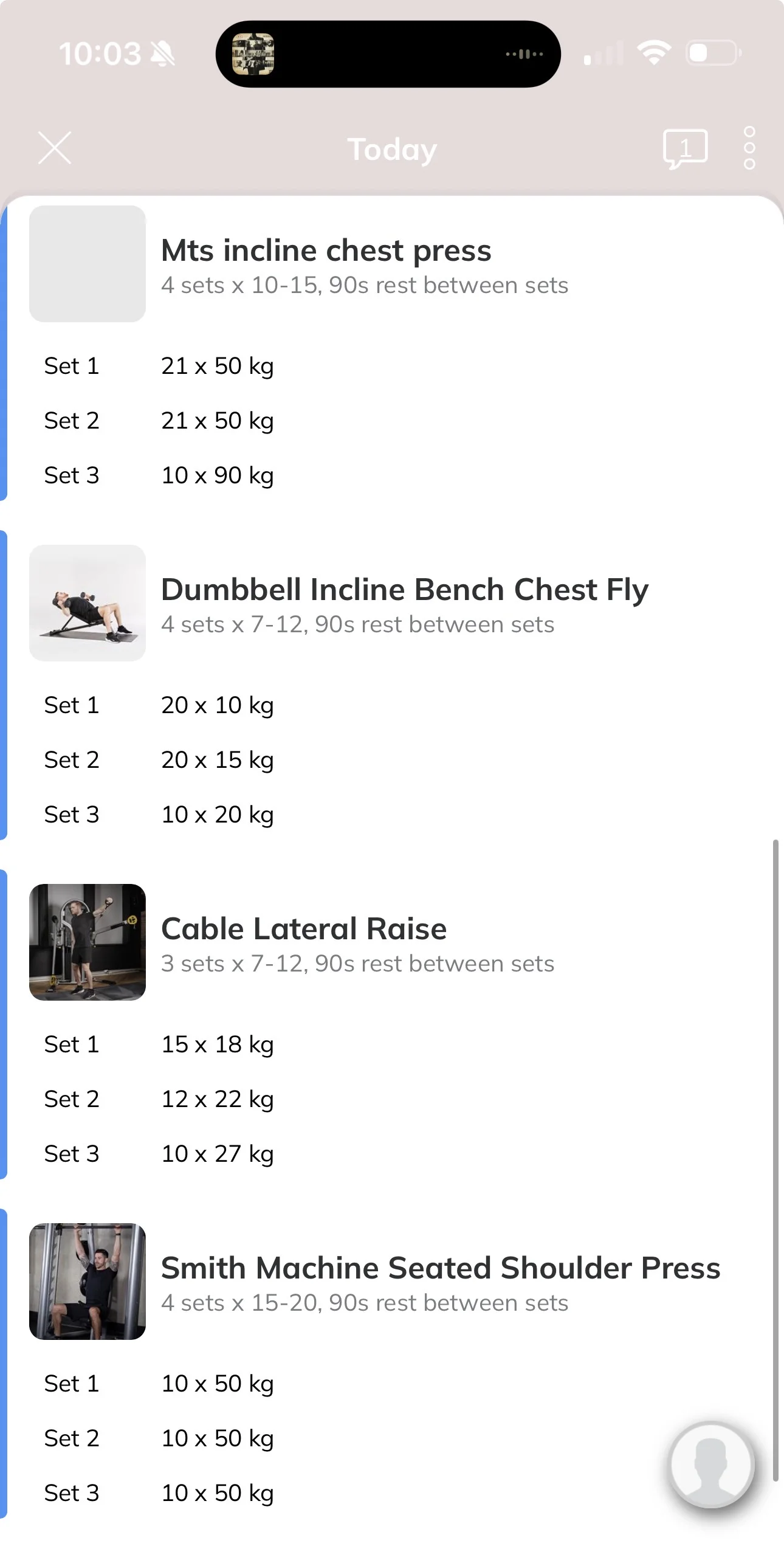The image size is (784, 1546).
Task: Open the three-dot more options menu
Action: click(x=749, y=148)
